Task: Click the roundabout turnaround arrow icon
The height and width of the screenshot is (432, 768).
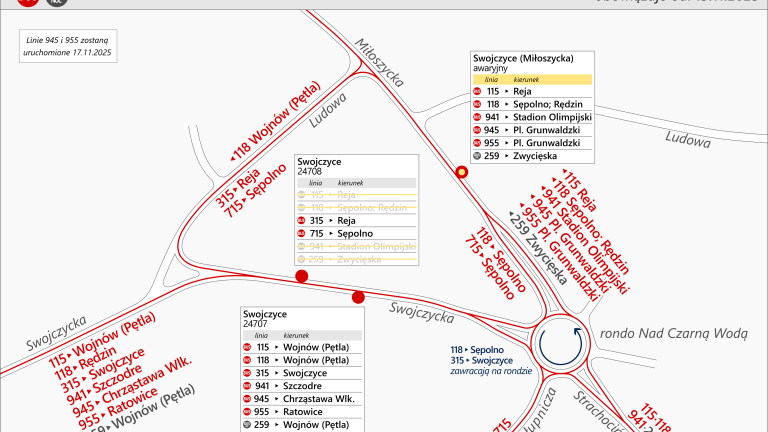Action: pos(561,343)
